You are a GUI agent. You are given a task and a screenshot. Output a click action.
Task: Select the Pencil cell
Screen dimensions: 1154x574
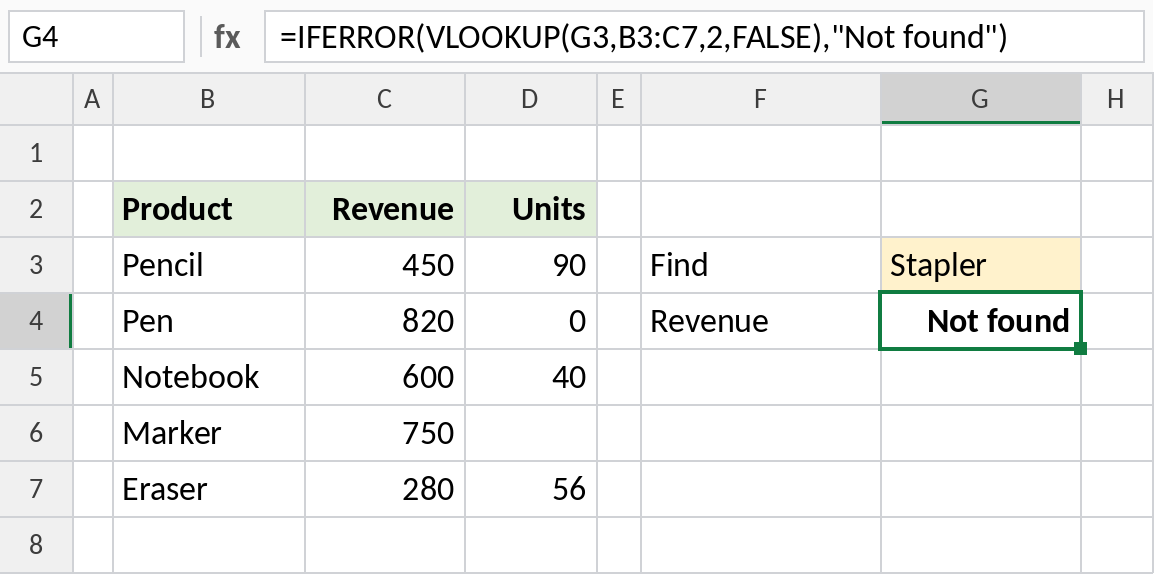(x=209, y=265)
